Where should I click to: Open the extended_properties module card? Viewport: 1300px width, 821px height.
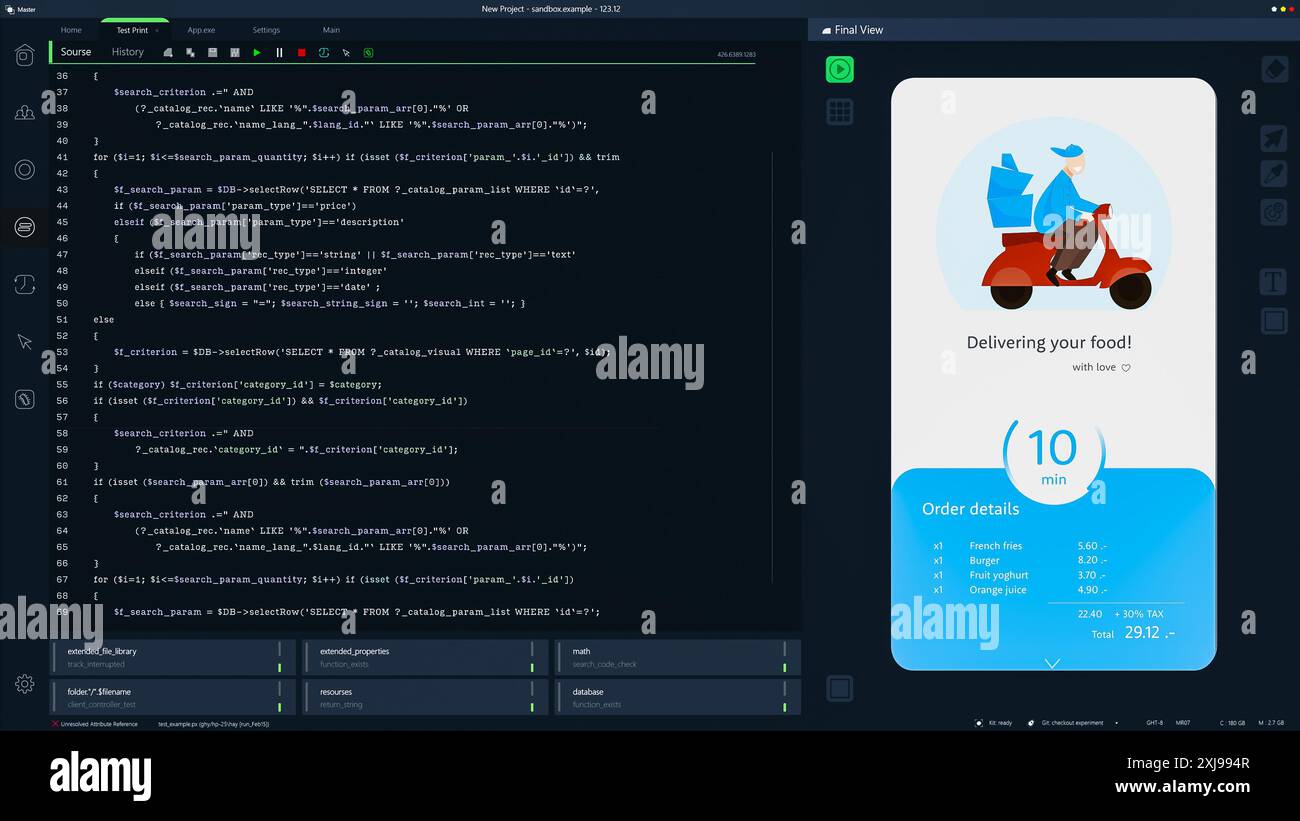pos(426,657)
